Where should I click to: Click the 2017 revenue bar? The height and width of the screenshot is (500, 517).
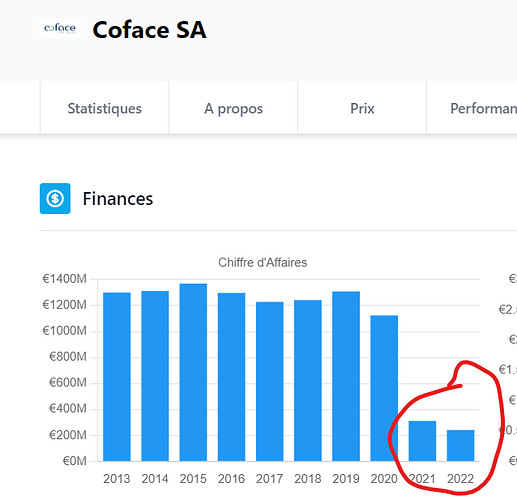point(270,382)
